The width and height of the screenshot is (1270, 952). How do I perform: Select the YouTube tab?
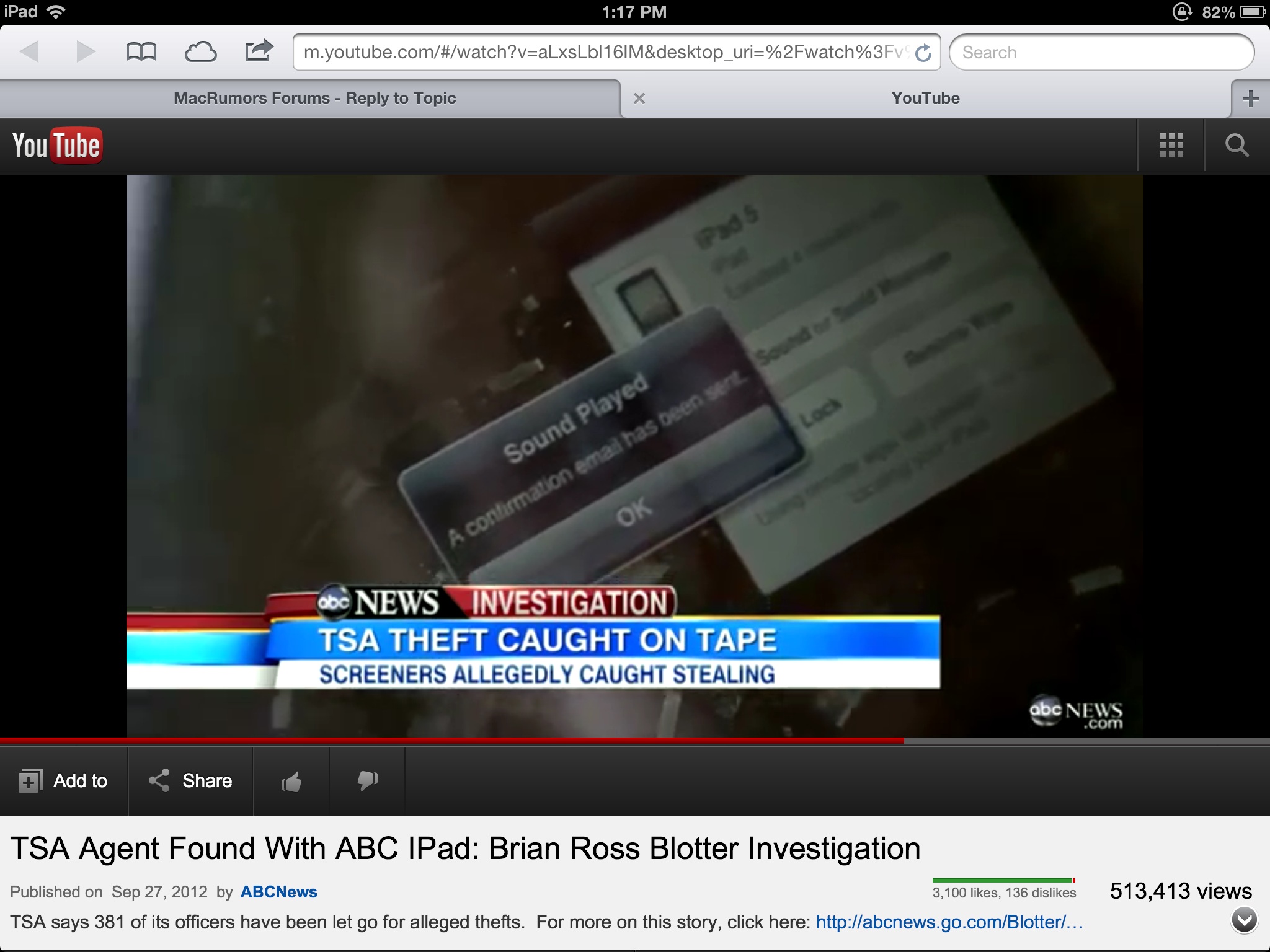click(925, 99)
